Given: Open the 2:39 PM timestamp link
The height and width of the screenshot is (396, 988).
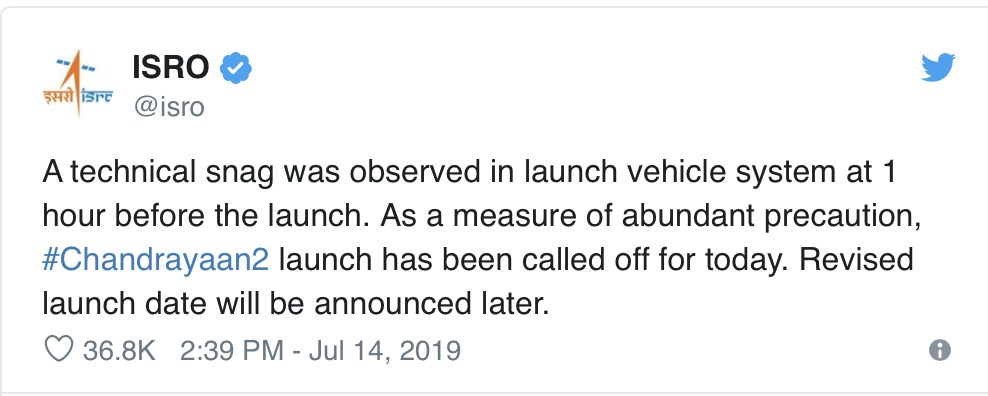Looking at the screenshot, I should (231, 350).
